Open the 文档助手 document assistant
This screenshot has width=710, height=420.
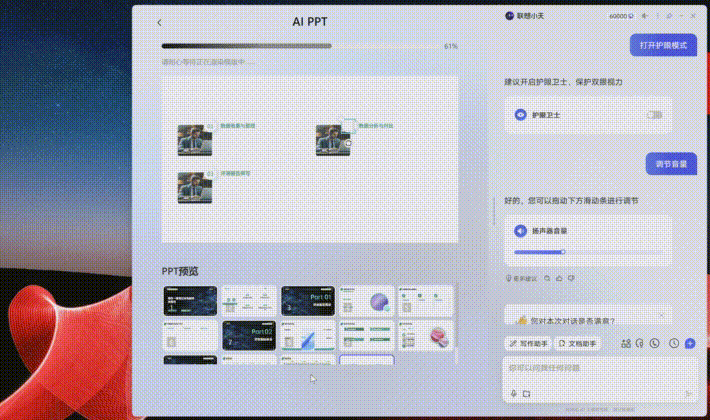click(578, 343)
